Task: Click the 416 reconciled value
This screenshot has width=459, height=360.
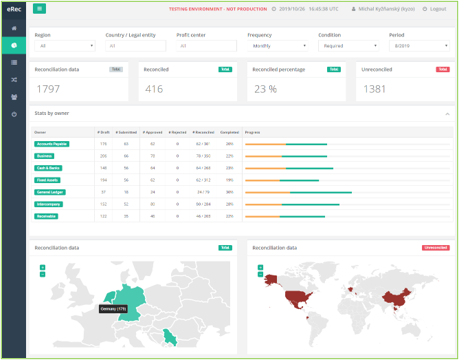Action: [x=154, y=89]
